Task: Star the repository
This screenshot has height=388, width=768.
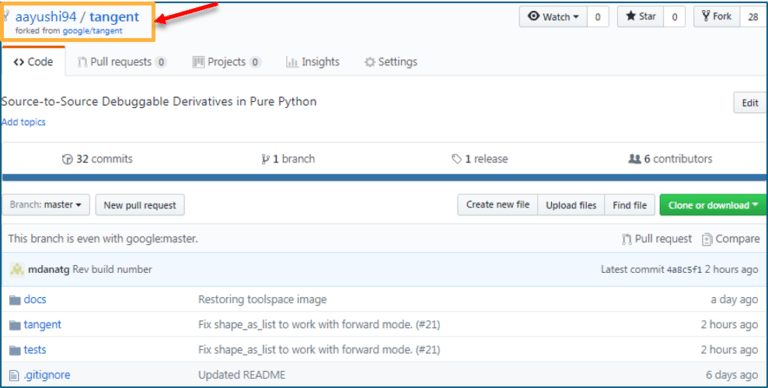Action: (x=641, y=17)
